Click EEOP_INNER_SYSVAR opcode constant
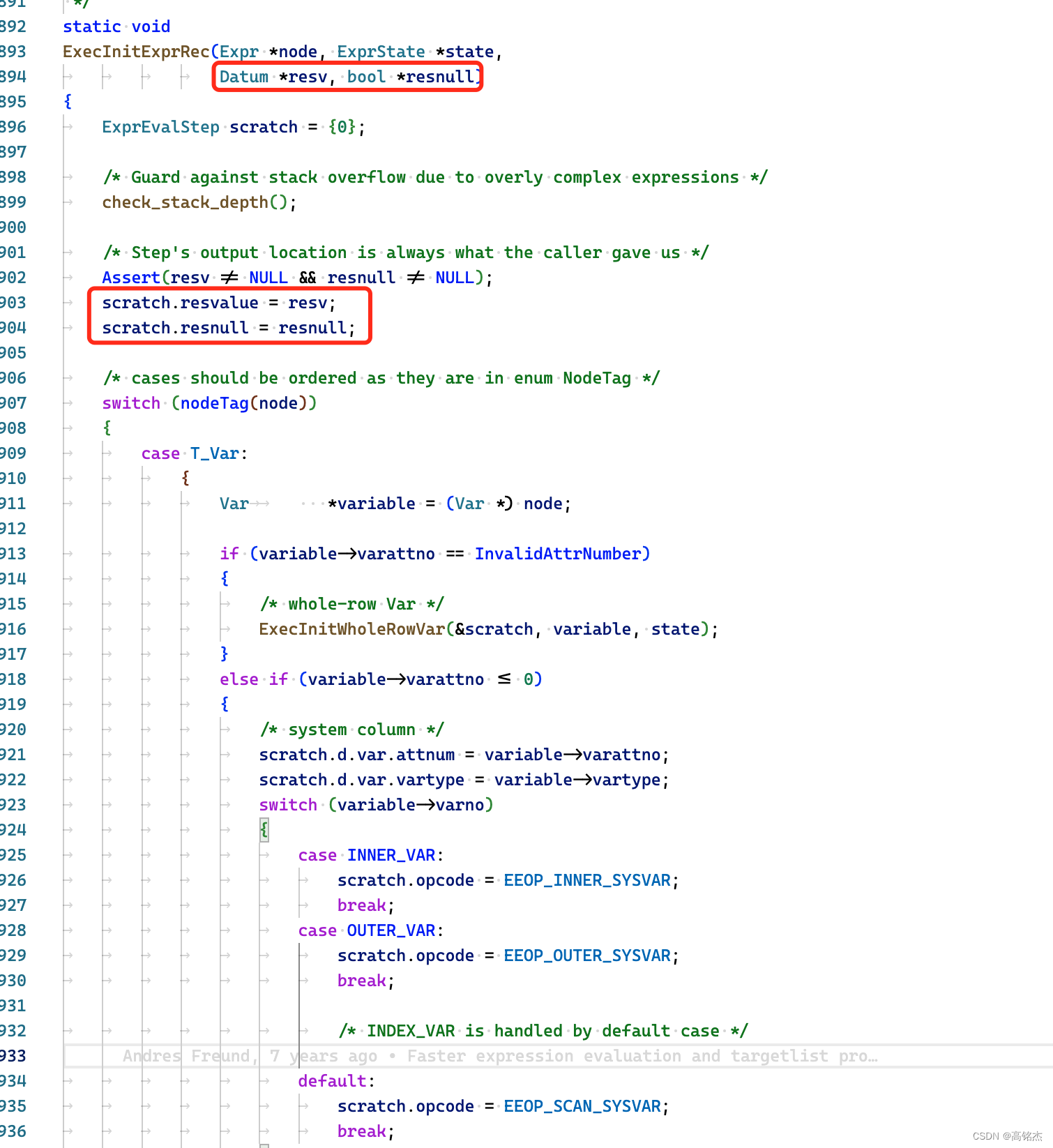Viewport: 1053px width, 1148px height. tap(587, 880)
